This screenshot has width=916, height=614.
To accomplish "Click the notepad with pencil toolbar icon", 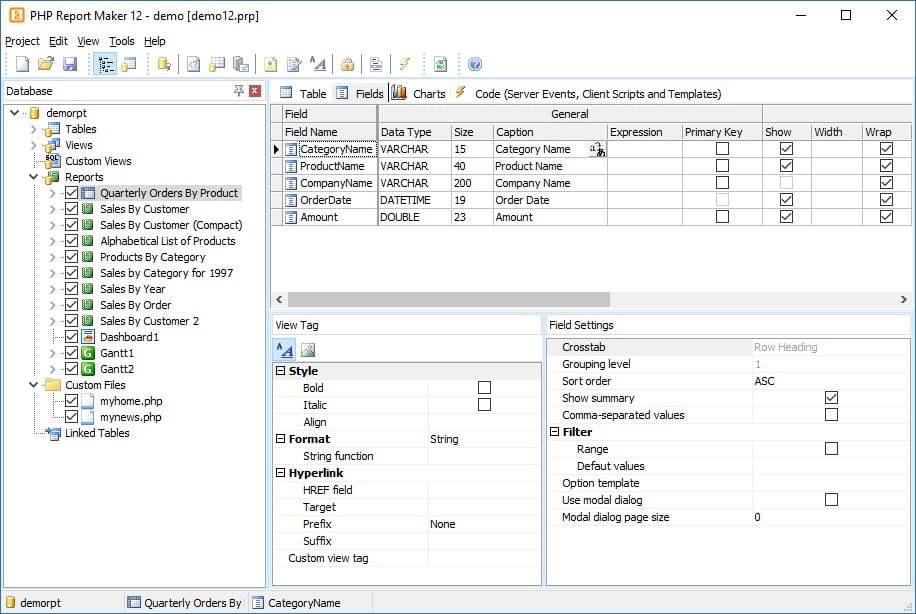I will pos(294,64).
